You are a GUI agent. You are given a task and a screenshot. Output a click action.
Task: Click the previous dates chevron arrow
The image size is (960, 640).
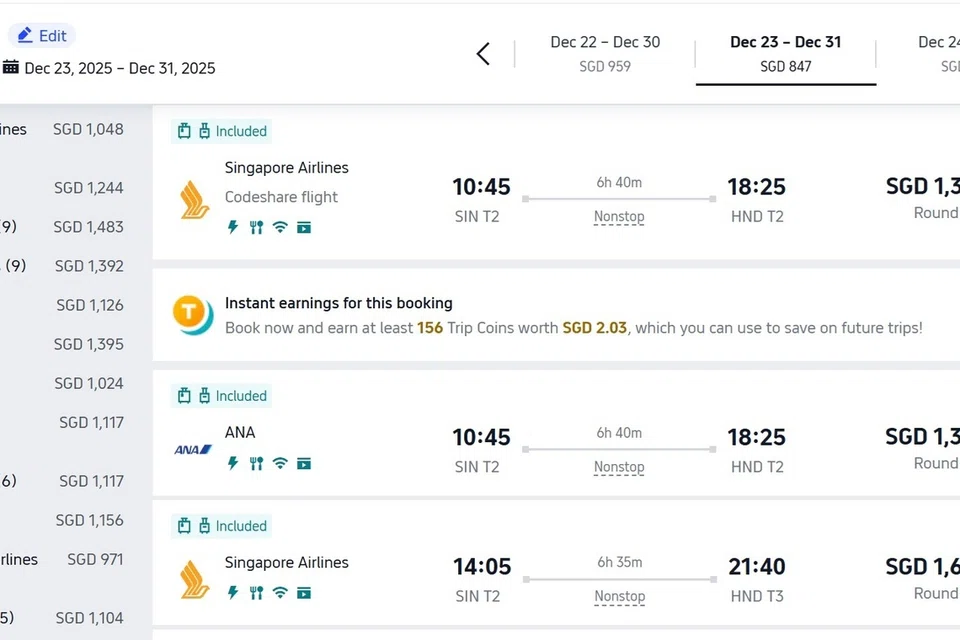click(483, 54)
